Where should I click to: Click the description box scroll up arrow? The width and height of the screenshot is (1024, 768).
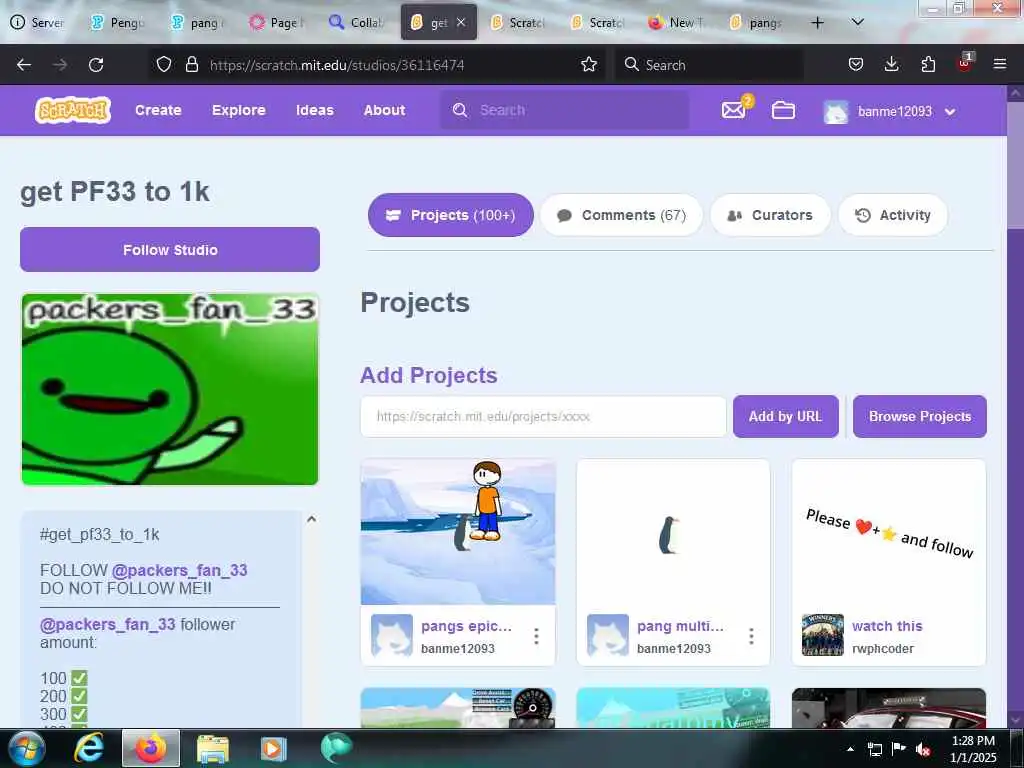point(312,519)
